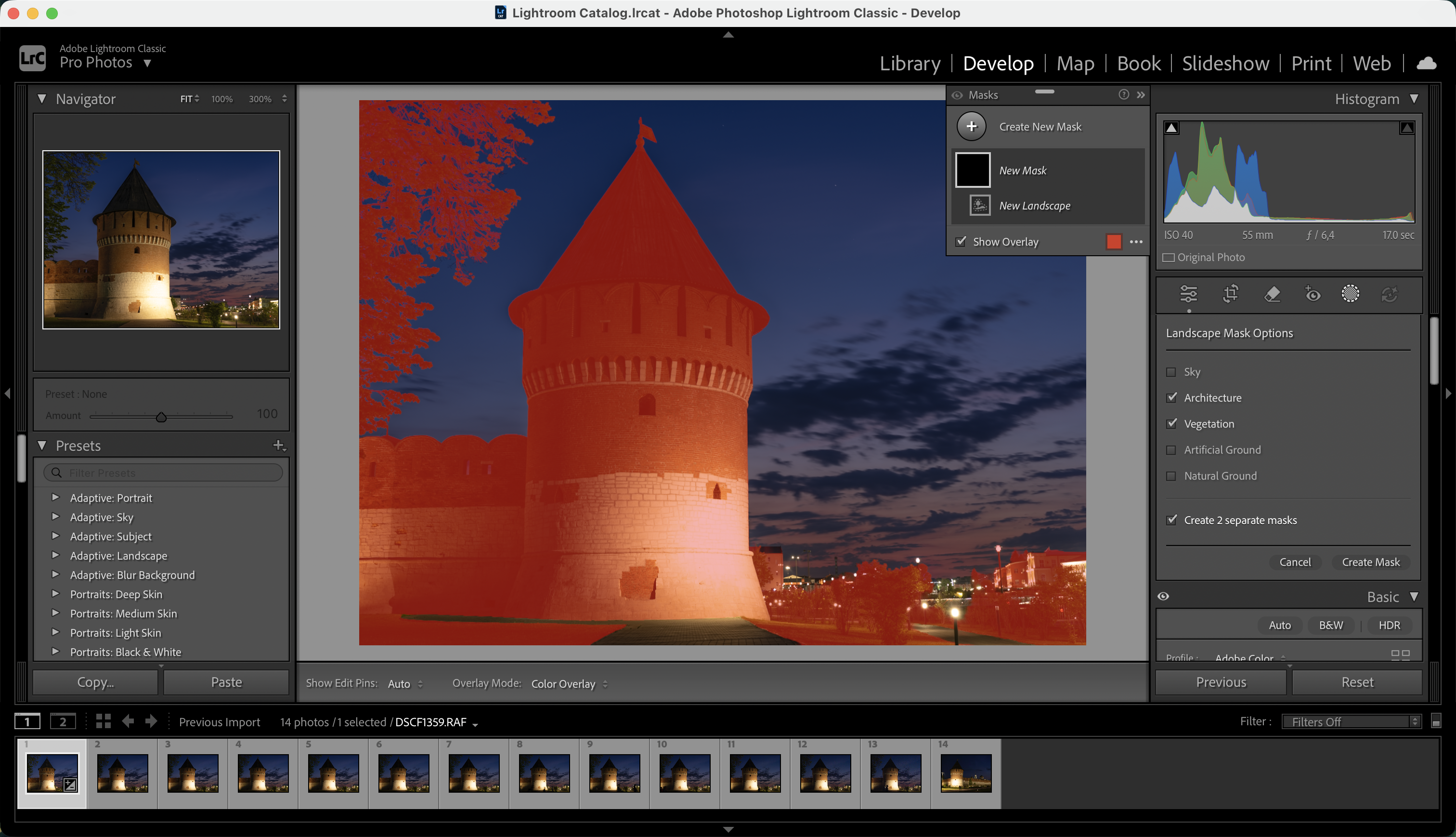Click the Create New Mask plus button

[971, 127]
